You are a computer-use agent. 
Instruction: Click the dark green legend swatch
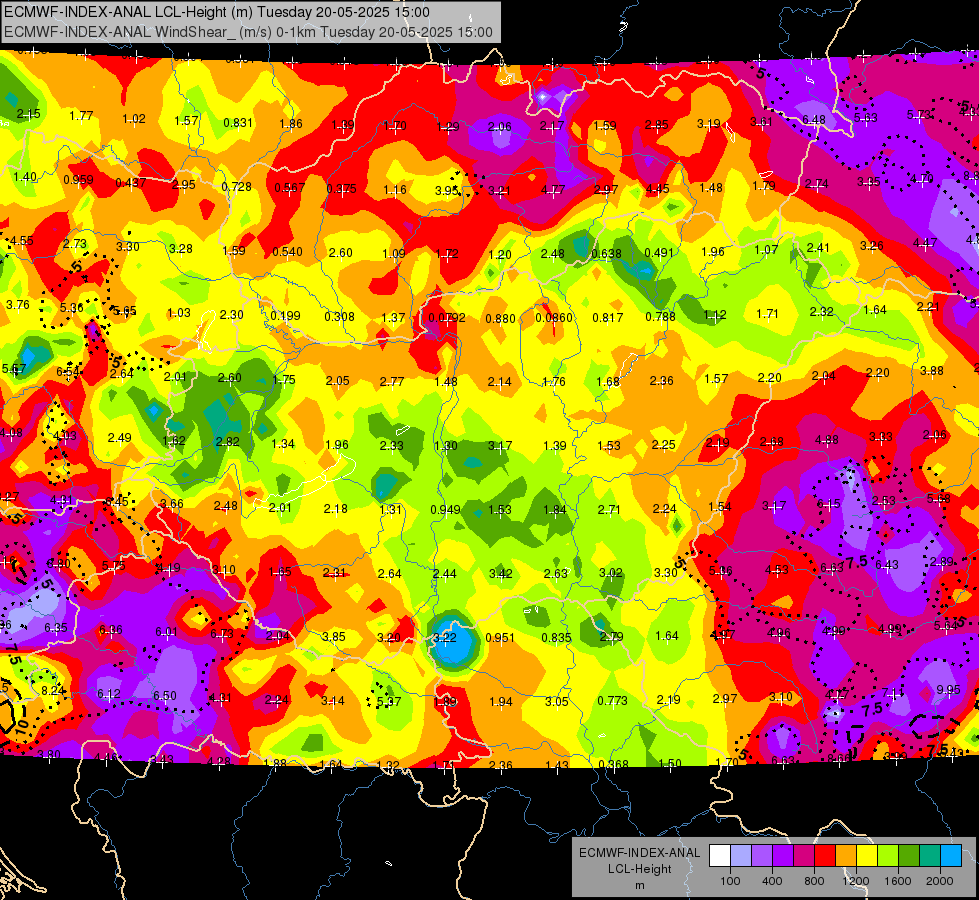[909, 855]
